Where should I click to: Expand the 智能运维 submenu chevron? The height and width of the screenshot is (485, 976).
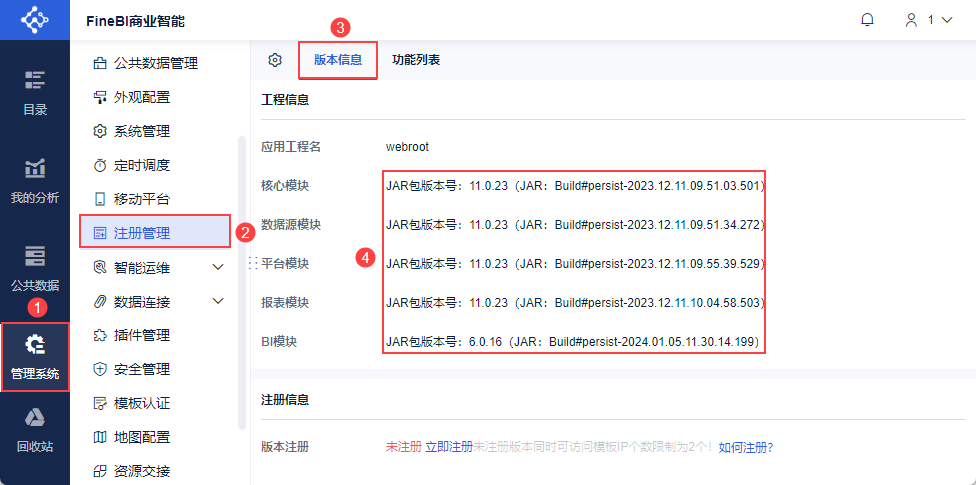(x=218, y=268)
